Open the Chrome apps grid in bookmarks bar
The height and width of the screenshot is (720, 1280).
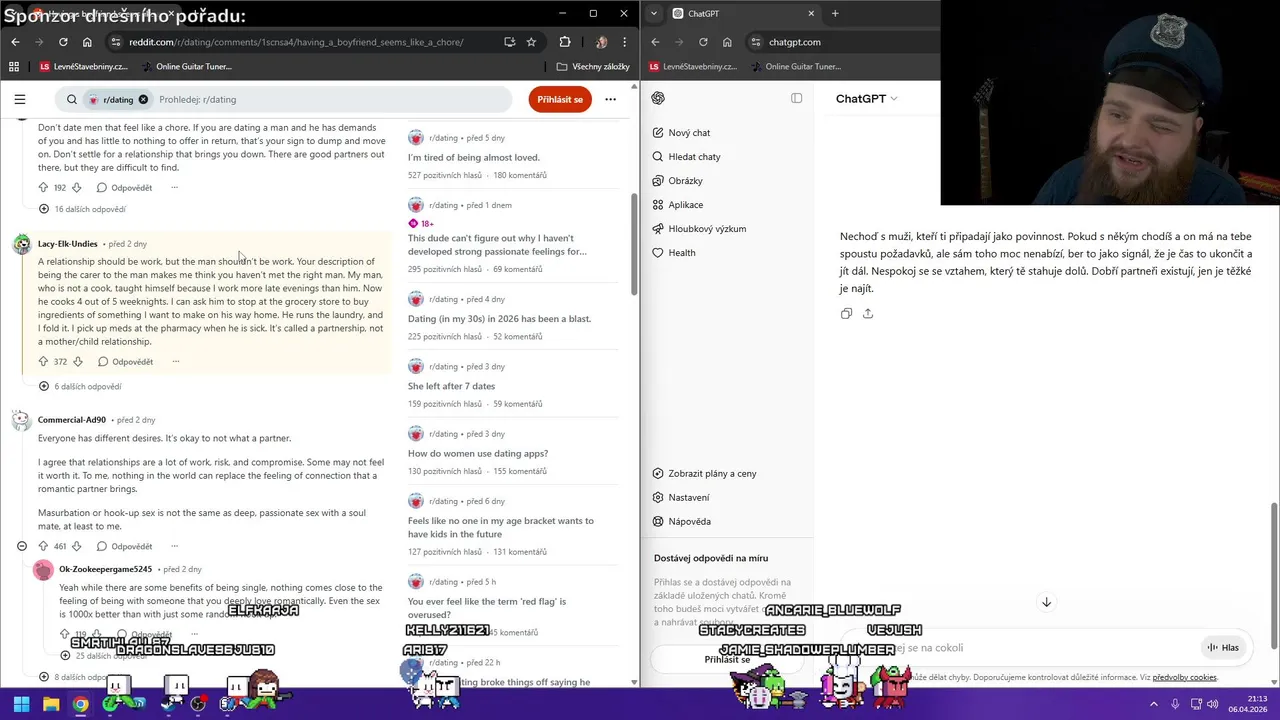click(14, 67)
